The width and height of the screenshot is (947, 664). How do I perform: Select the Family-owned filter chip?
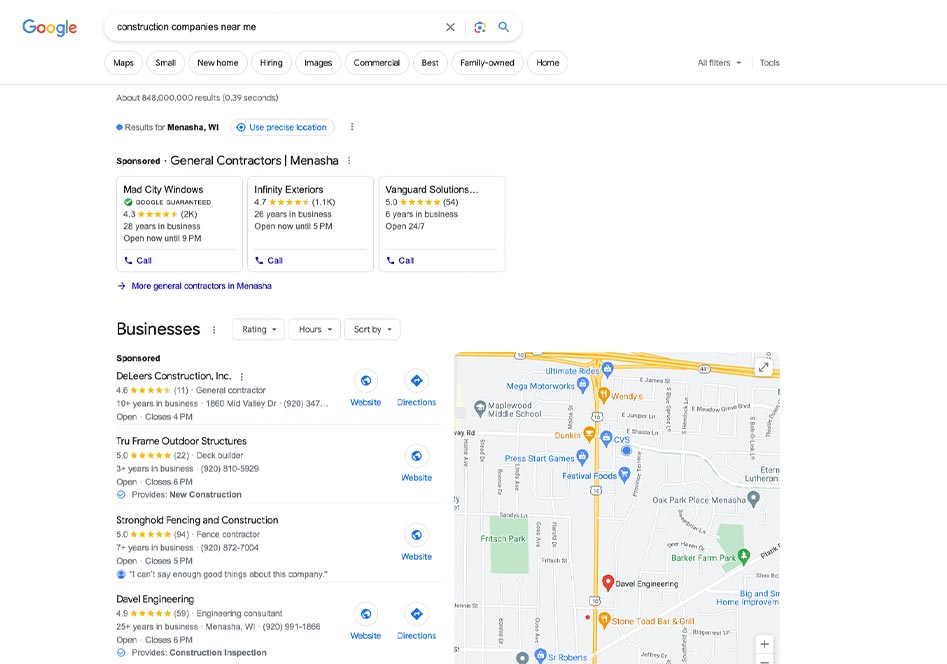click(x=487, y=63)
